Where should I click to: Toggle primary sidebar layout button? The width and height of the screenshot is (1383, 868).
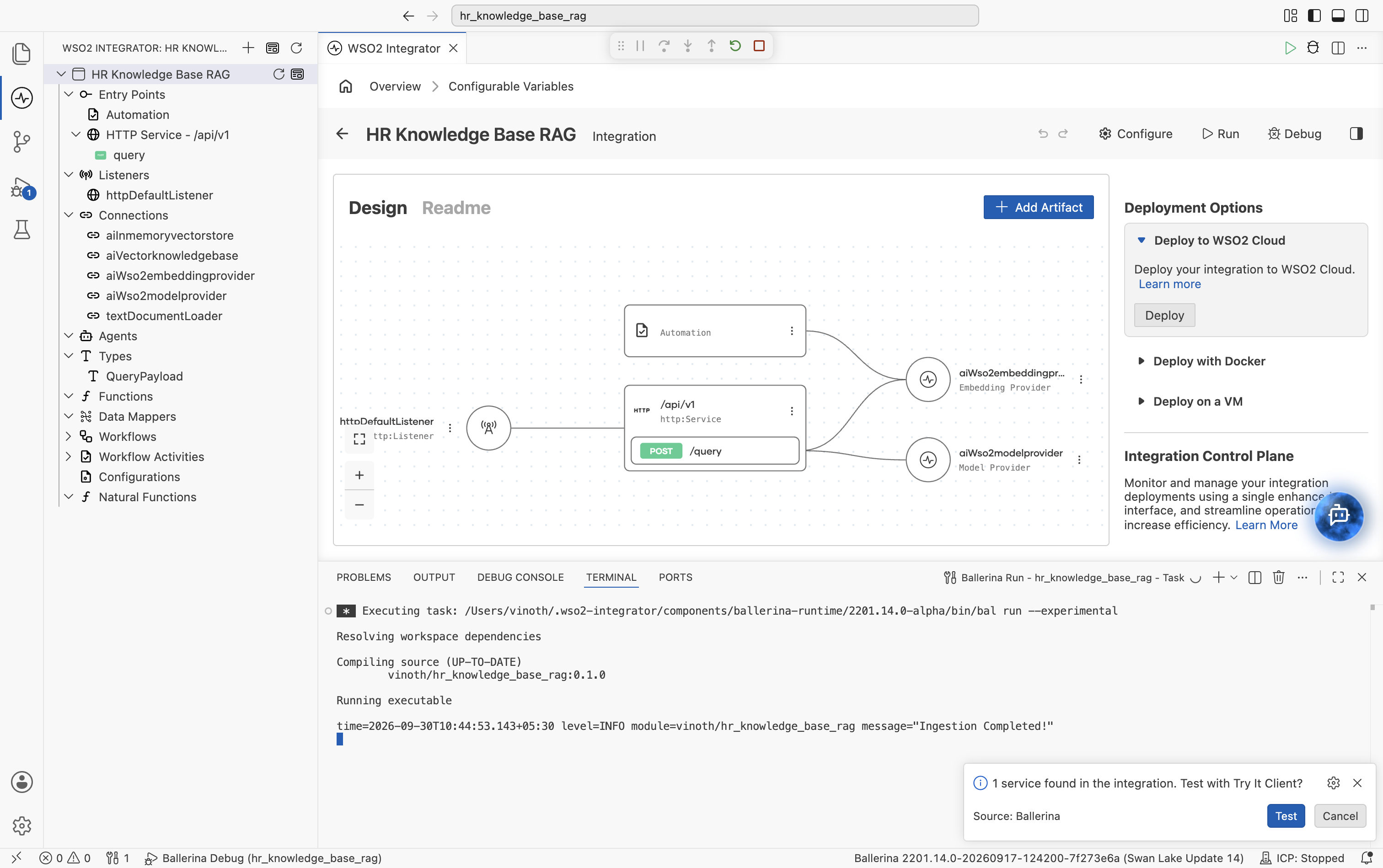pos(1314,16)
